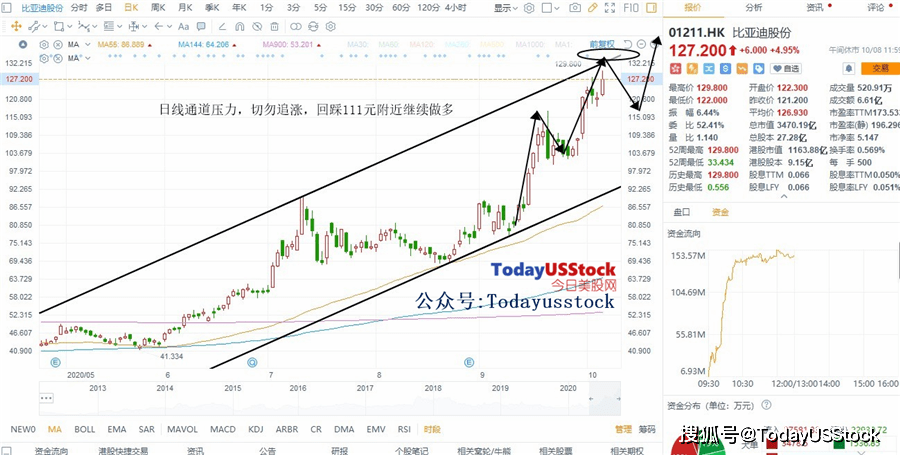Select the arrow annotation tool

(158, 26)
